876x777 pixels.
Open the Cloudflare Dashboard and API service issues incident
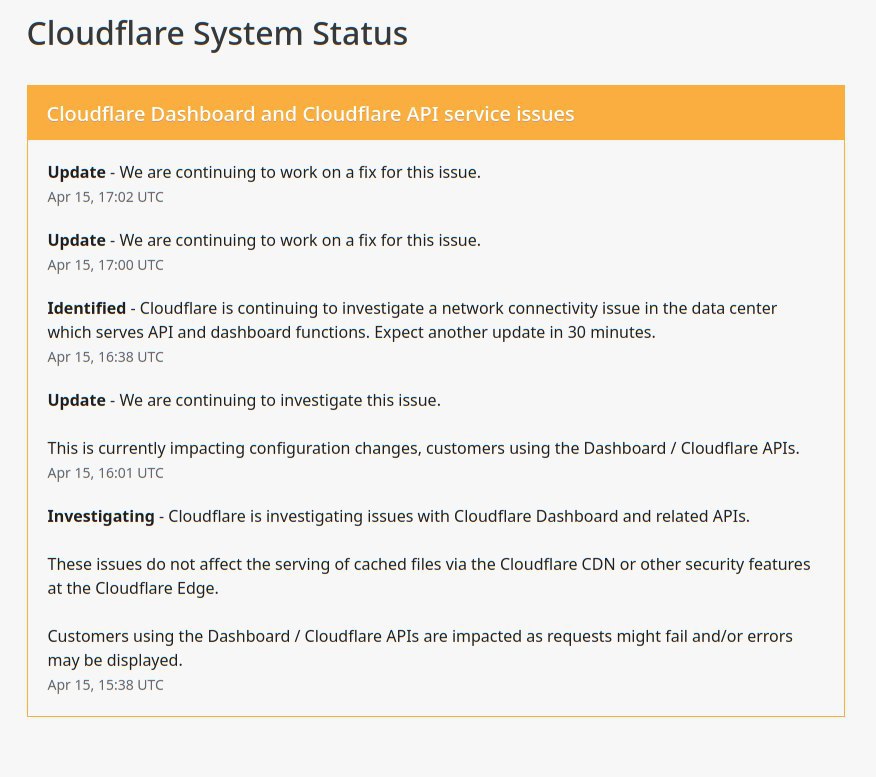coord(310,114)
